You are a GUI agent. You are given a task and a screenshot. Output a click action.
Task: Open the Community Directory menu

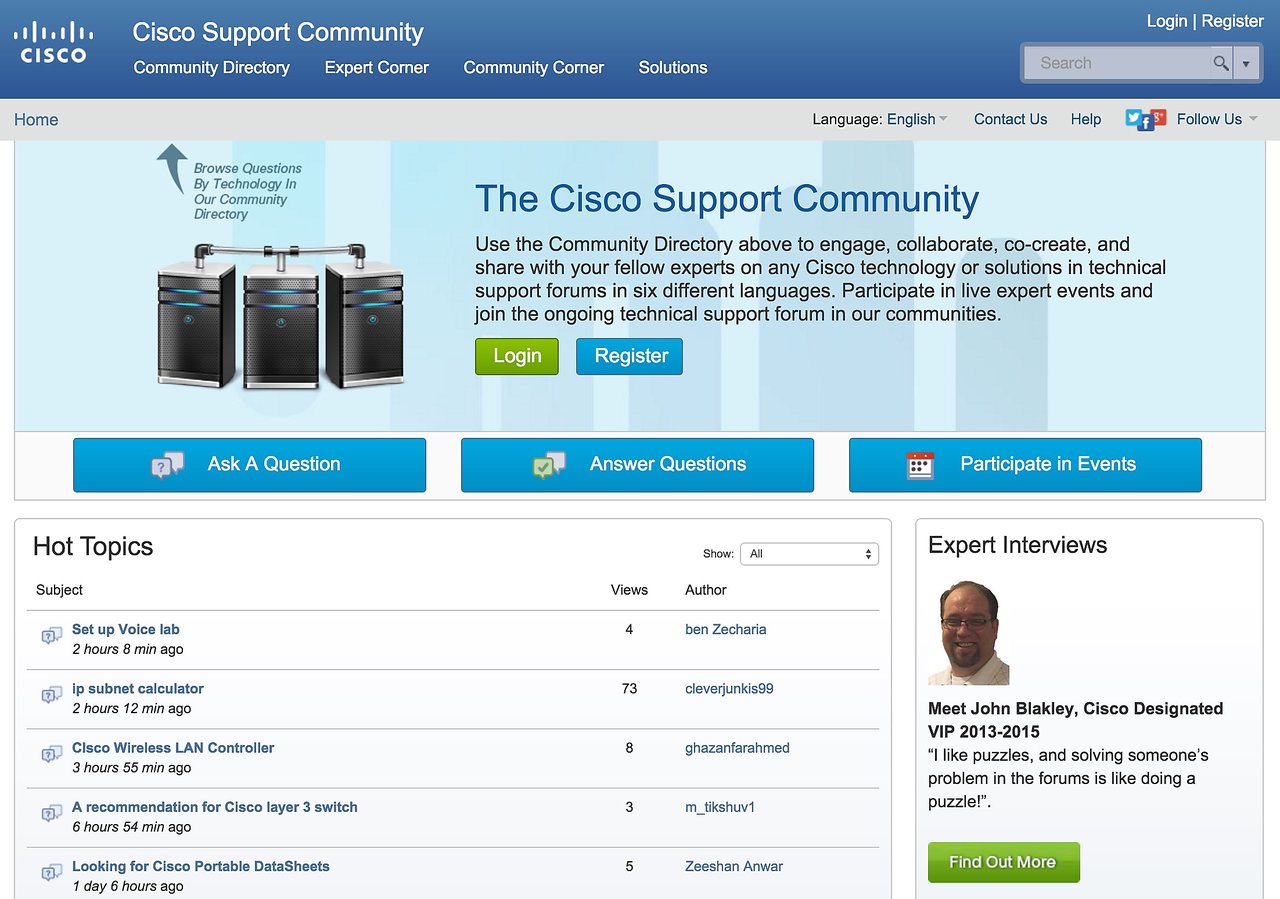point(211,68)
